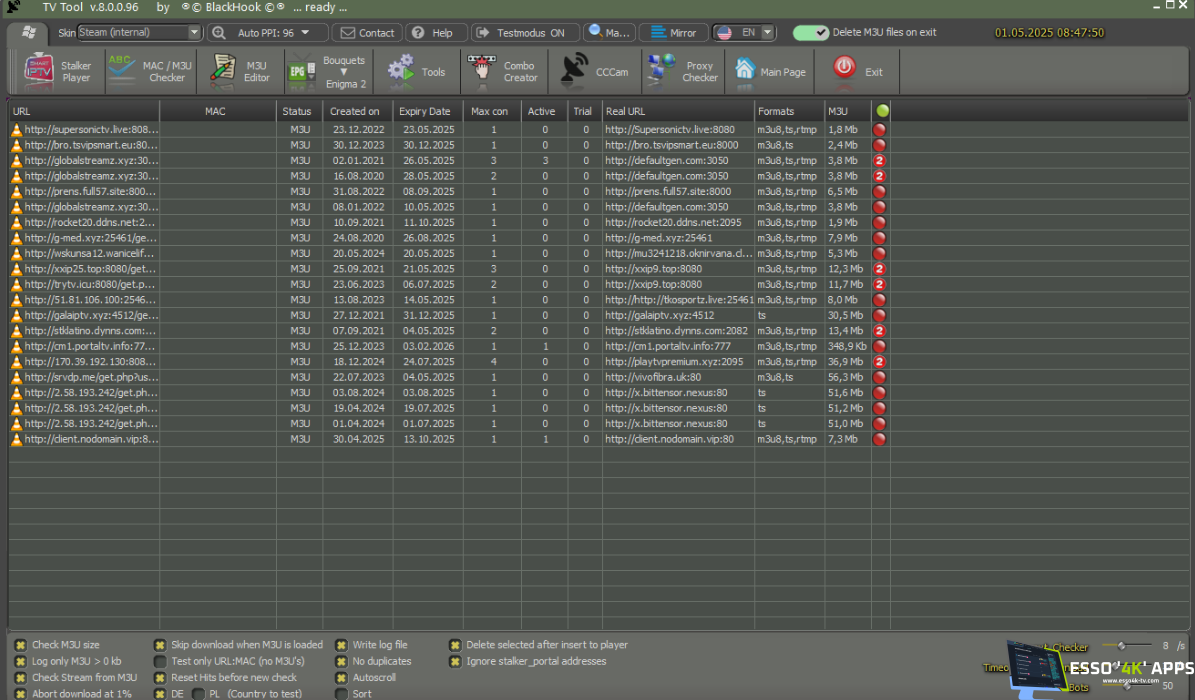Uncheck the Write log file option
This screenshot has width=1195, height=700.
[342, 645]
